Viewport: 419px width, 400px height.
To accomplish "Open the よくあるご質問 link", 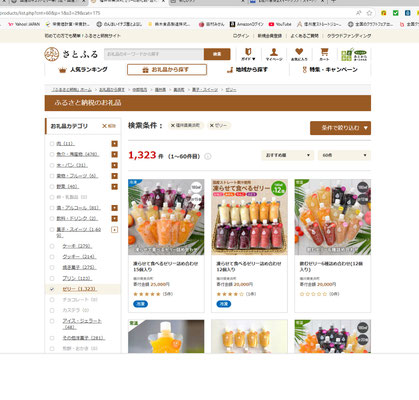I will click(x=304, y=36).
